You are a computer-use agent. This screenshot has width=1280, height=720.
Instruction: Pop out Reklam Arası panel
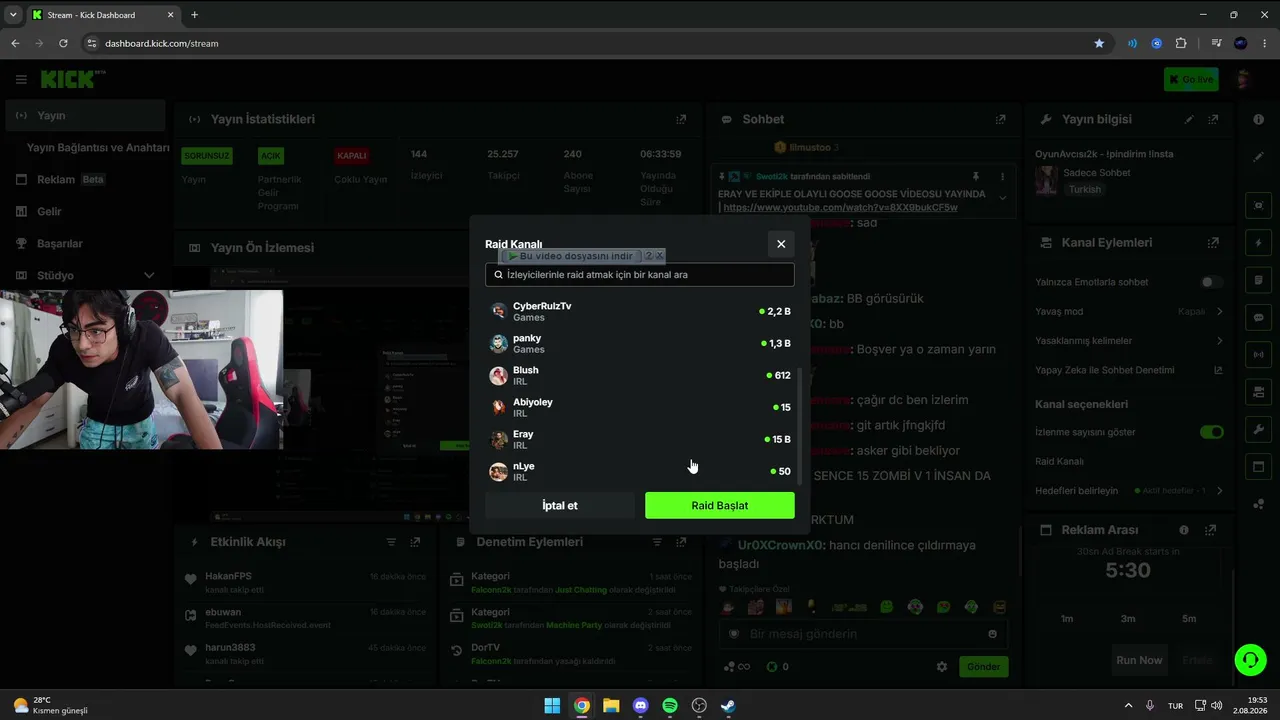(x=1211, y=530)
